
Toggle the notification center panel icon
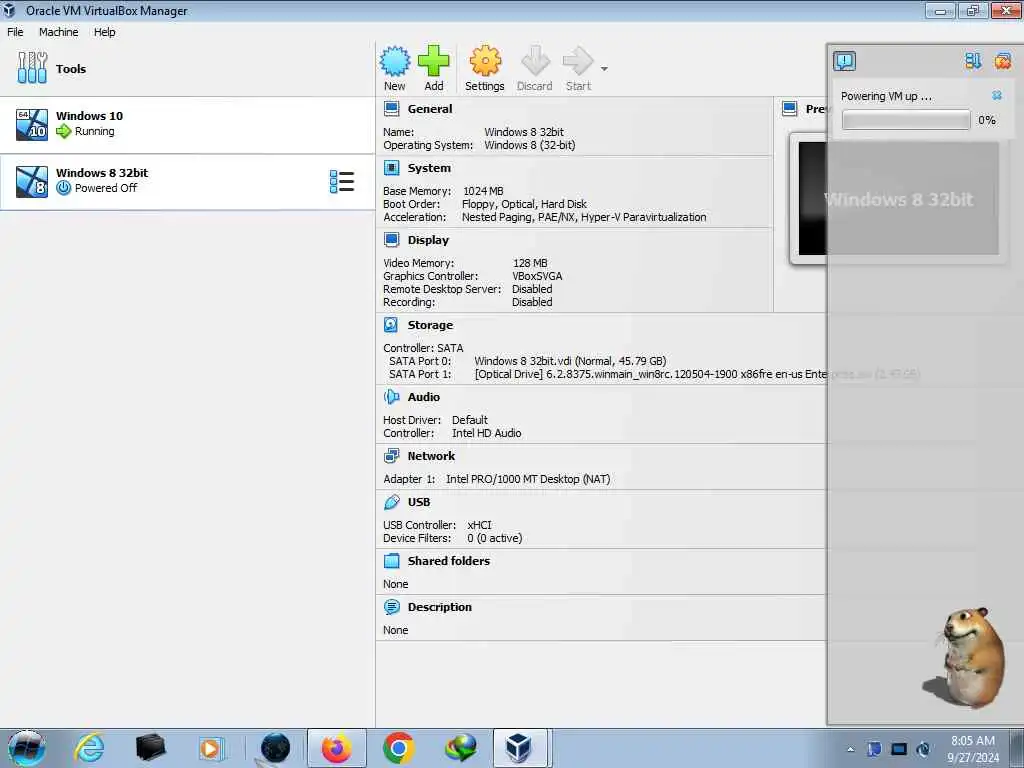coord(844,61)
